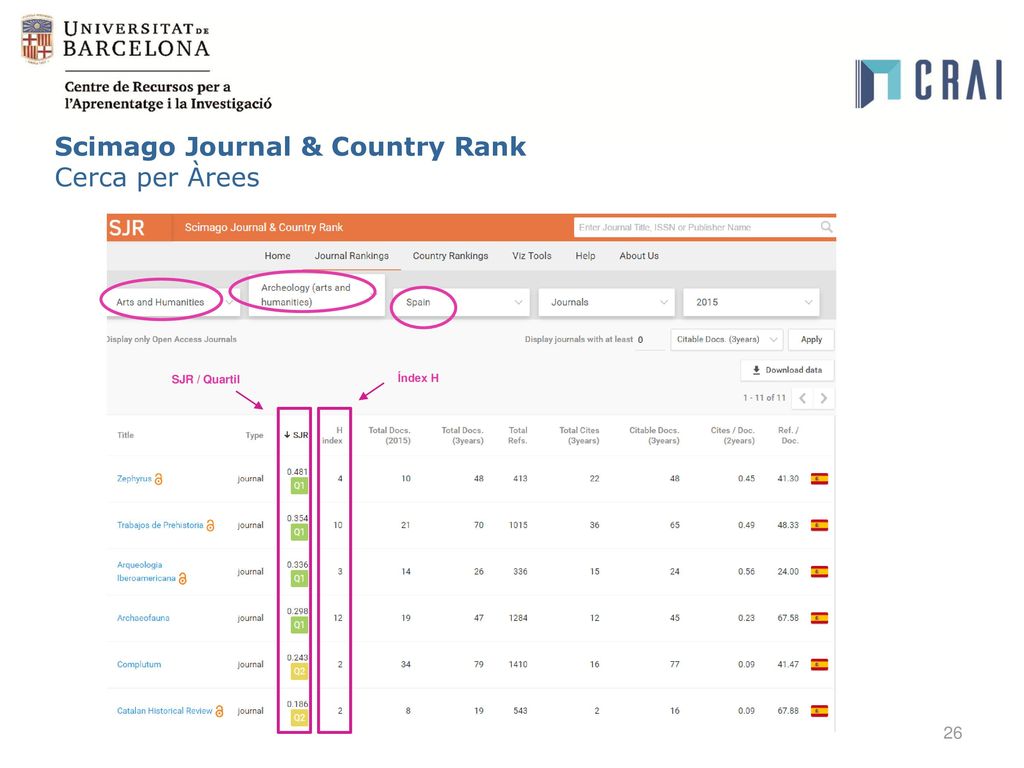Screen dimensions: 1024x768
Task: Click Spain flag in Archaeofauna row
Action: [819, 618]
